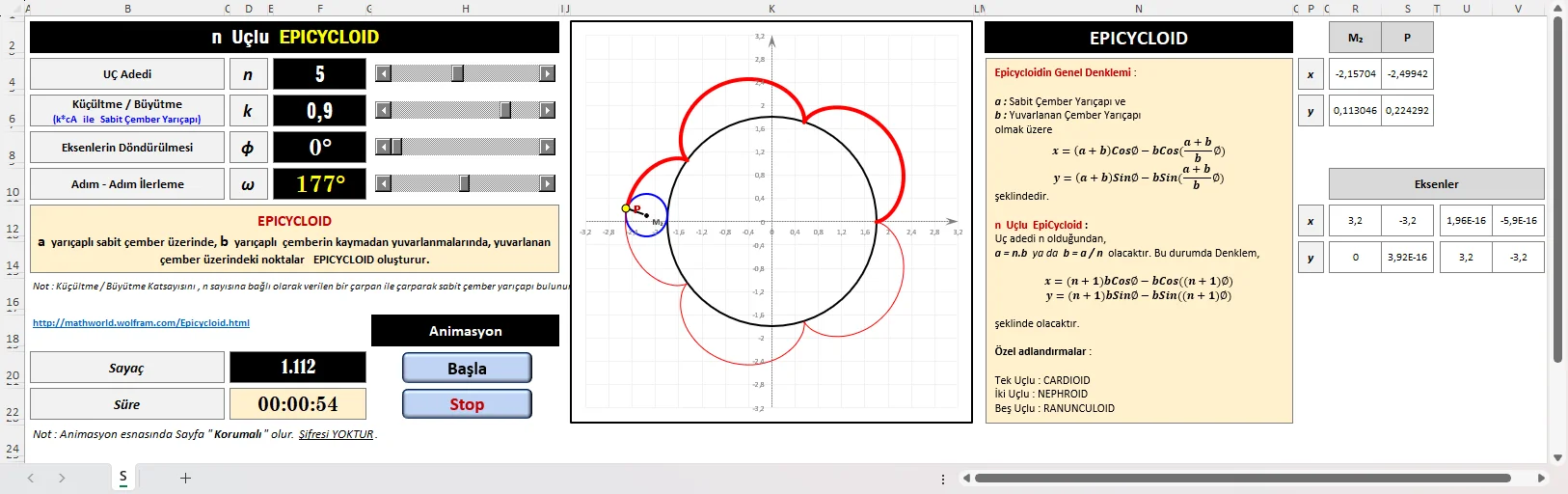The height and width of the screenshot is (494, 1568).
Task: Click the ϕ rotation slider thumb
Action: coord(396,147)
